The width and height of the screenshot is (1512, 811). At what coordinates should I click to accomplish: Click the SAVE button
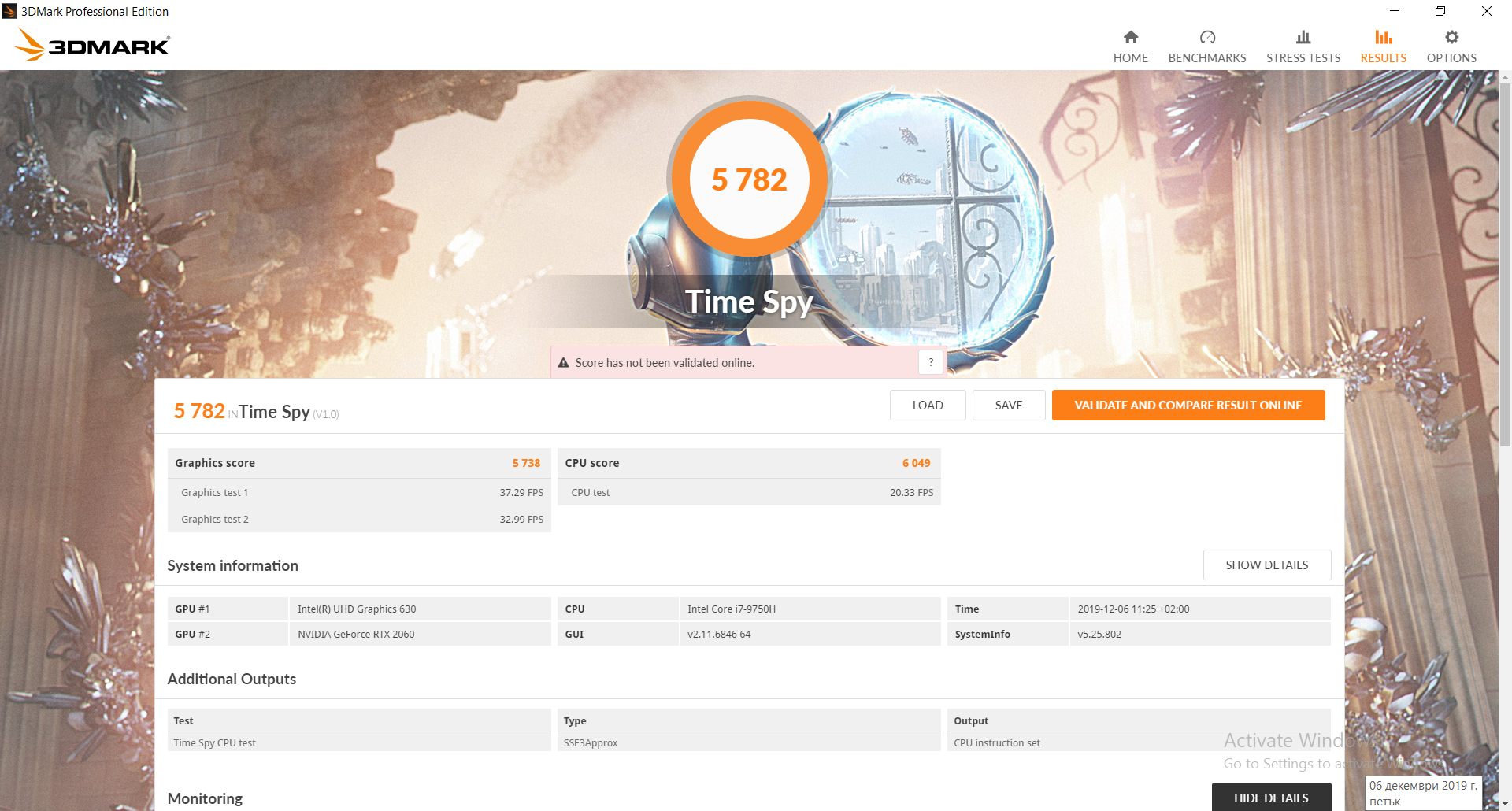(x=1009, y=405)
